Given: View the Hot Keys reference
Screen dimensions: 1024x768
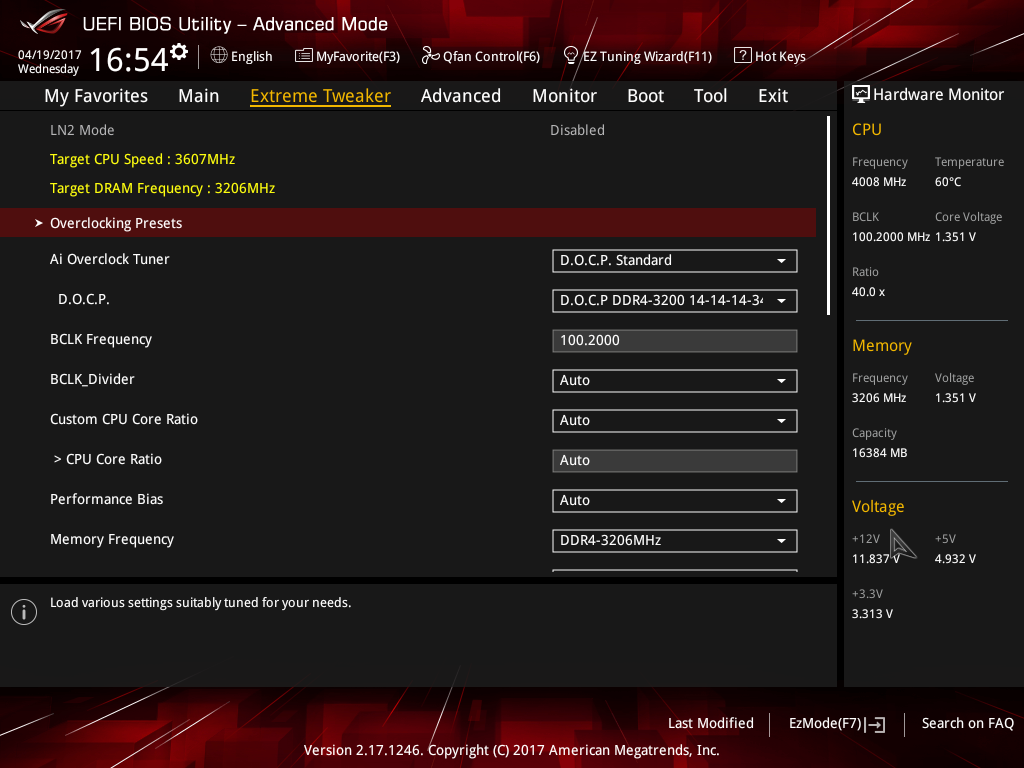Looking at the screenshot, I should 769,56.
